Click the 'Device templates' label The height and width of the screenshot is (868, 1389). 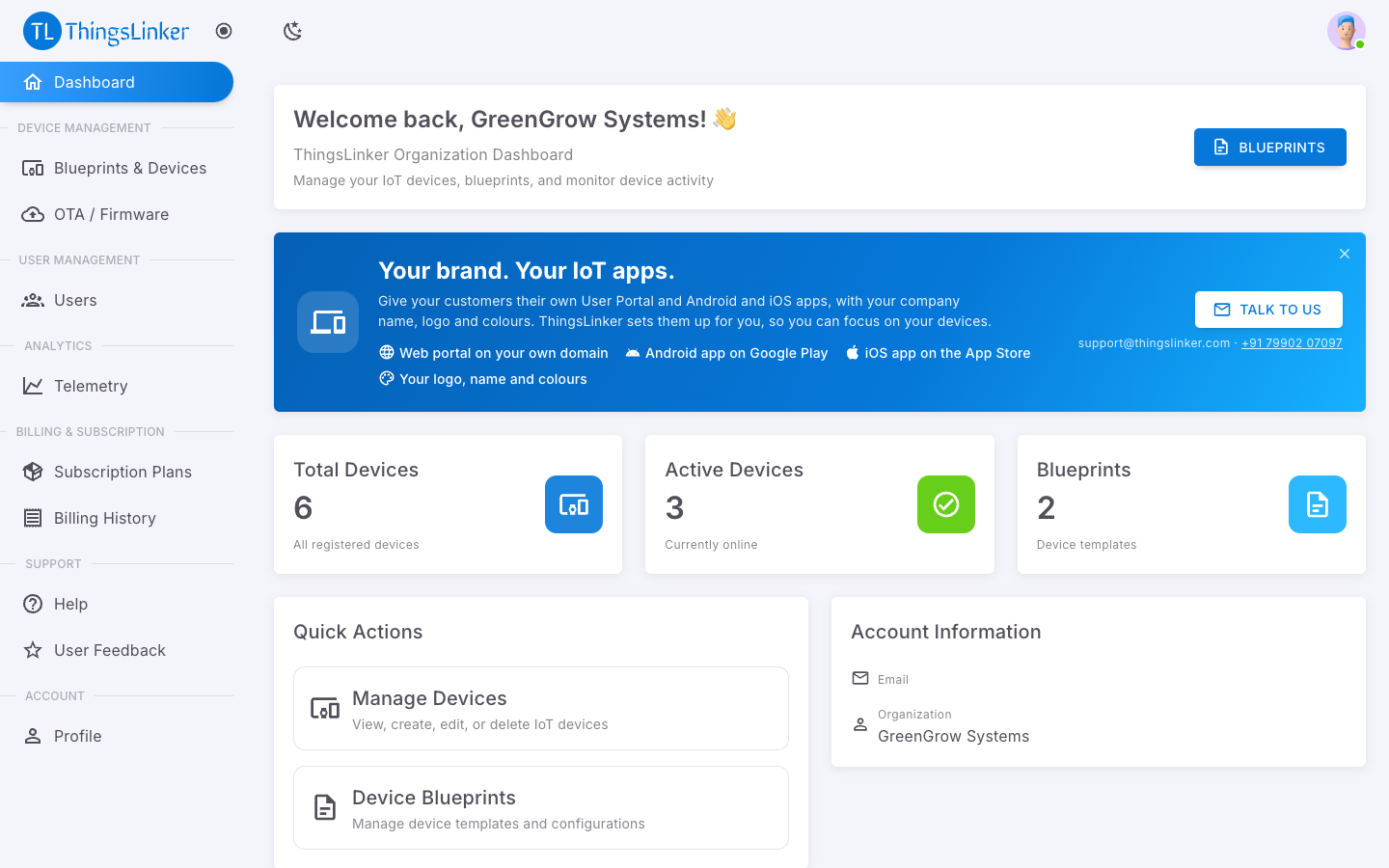pyautogui.click(x=1086, y=545)
